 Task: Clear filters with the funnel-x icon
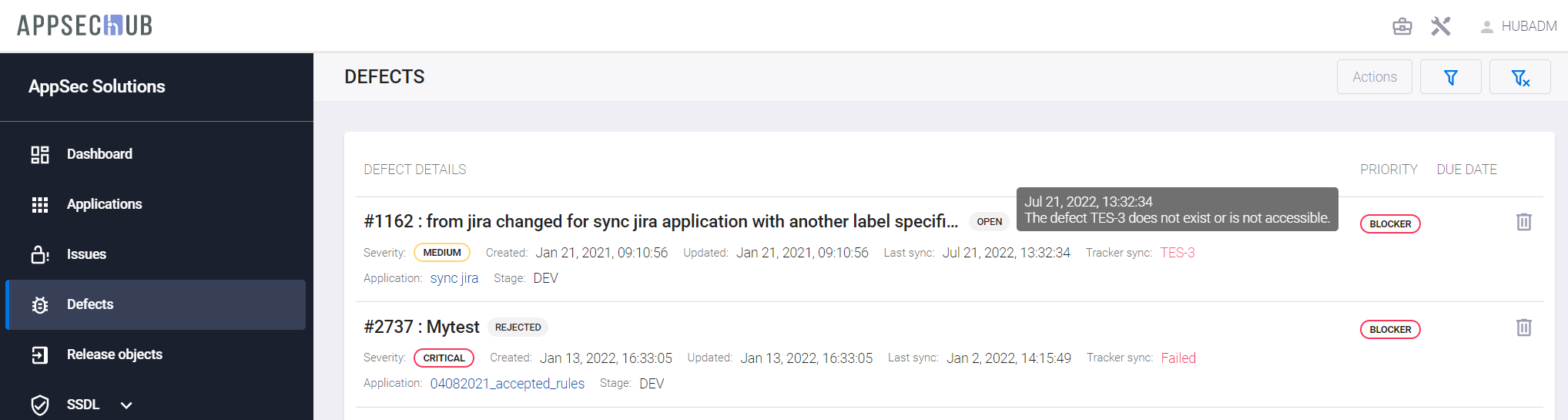pyautogui.click(x=1519, y=77)
